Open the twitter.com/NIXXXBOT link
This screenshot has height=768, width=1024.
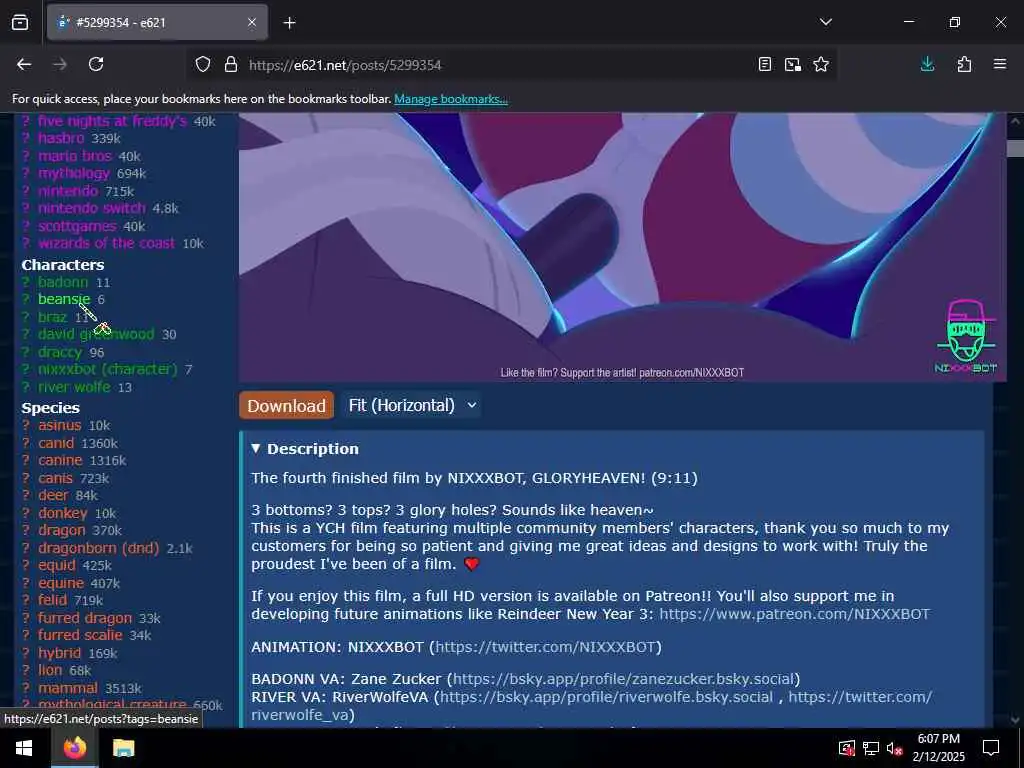pyautogui.click(x=545, y=647)
